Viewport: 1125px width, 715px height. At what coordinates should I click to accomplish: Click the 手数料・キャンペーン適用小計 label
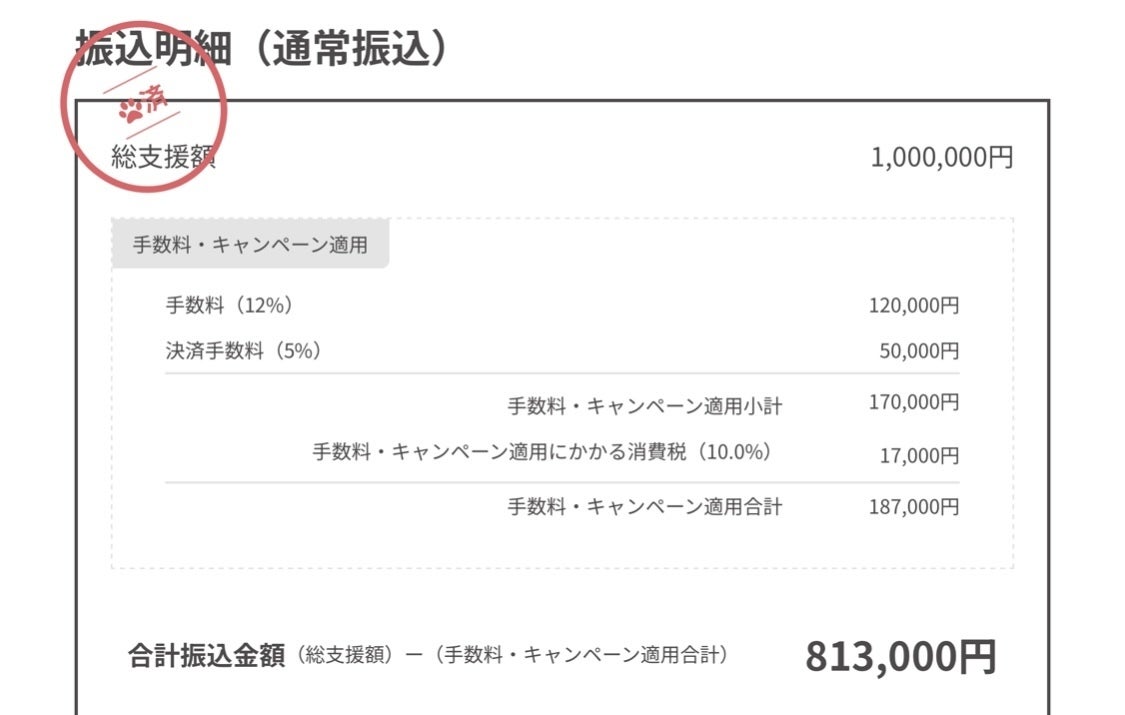point(645,406)
